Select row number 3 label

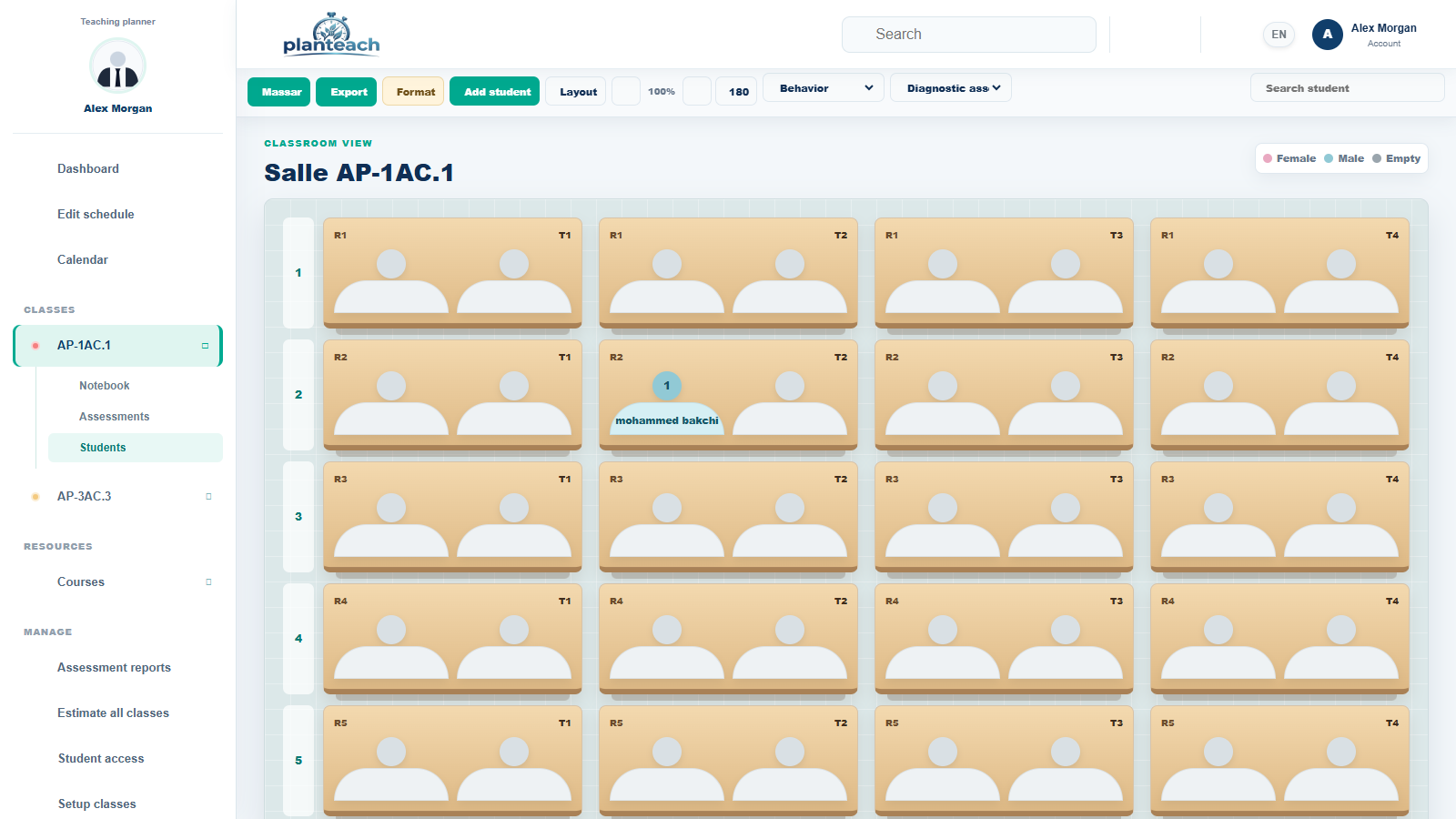point(298,517)
